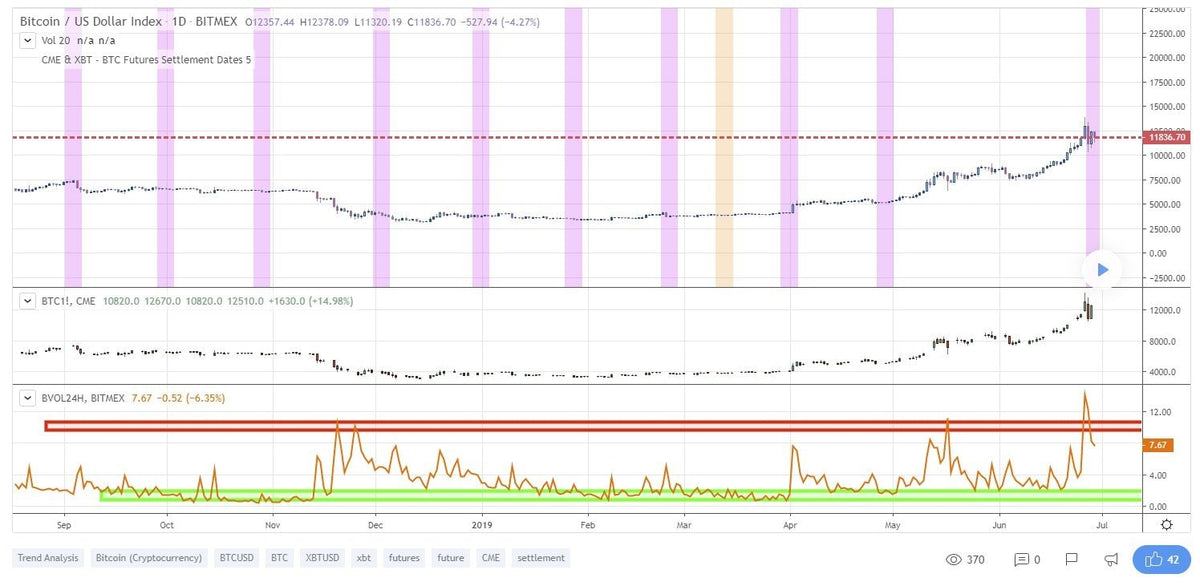Open the chart settings gear

coord(1165,524)
